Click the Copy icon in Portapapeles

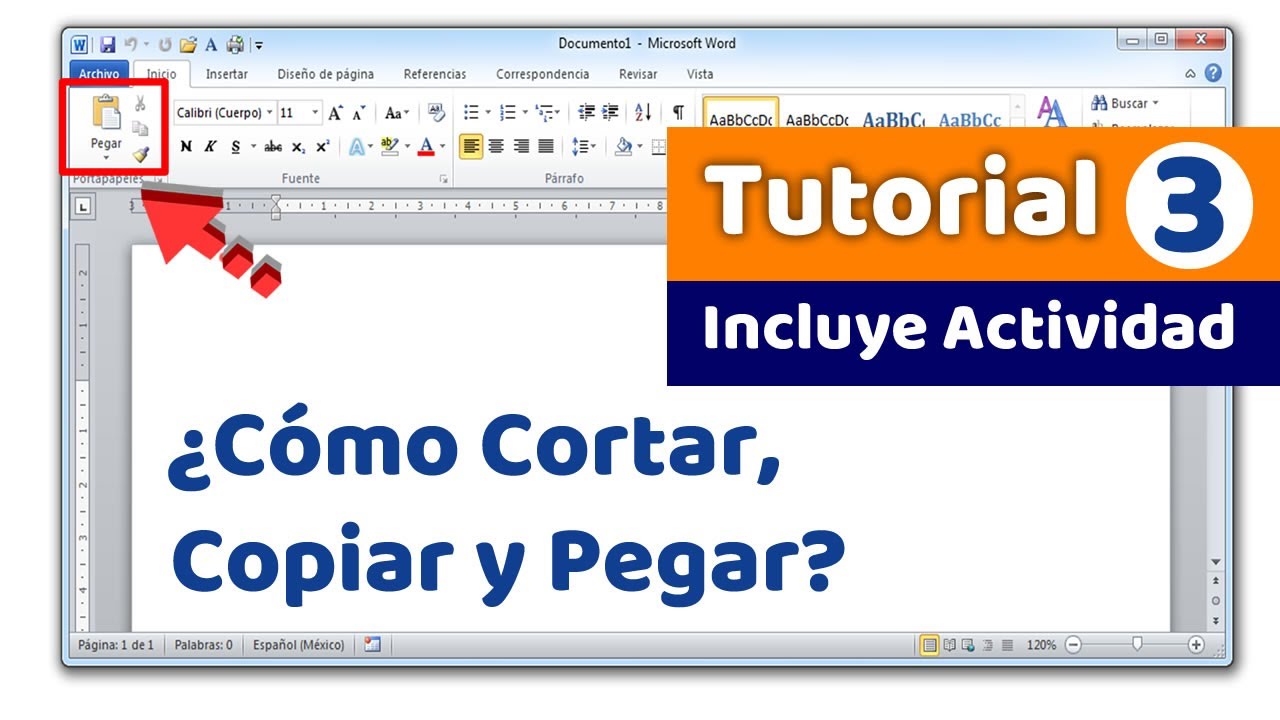(141, 128)
